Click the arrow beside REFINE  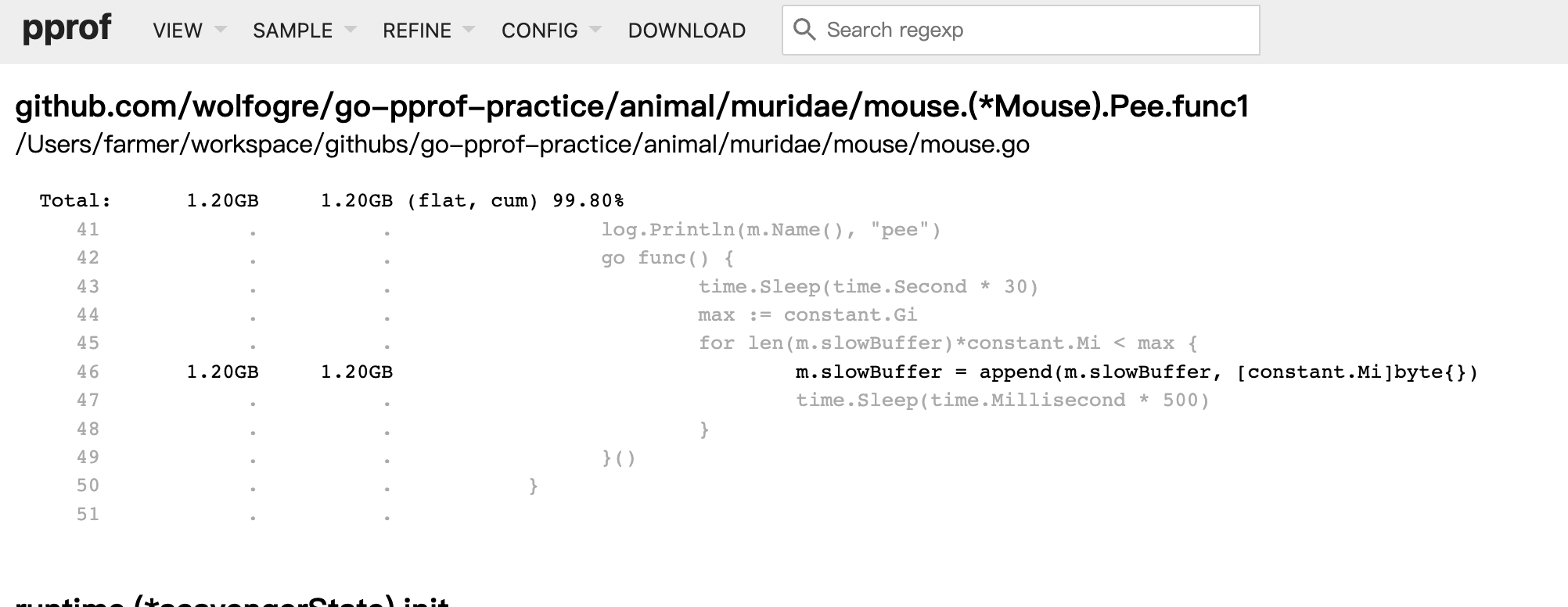coord(469,30)
